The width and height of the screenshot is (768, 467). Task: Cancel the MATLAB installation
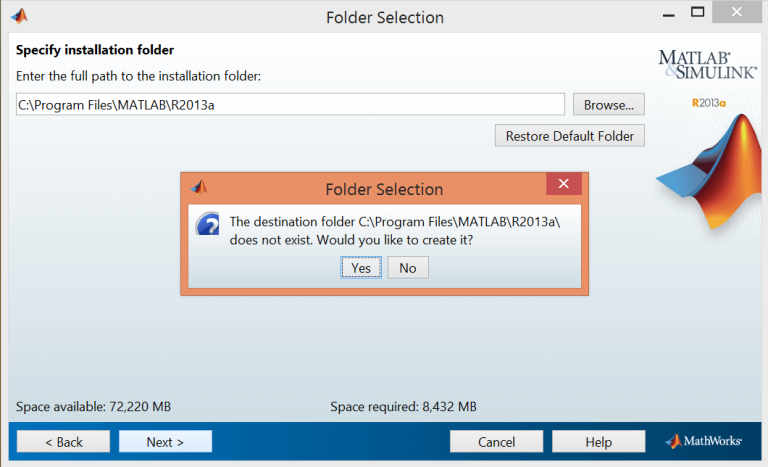[496, 442]
